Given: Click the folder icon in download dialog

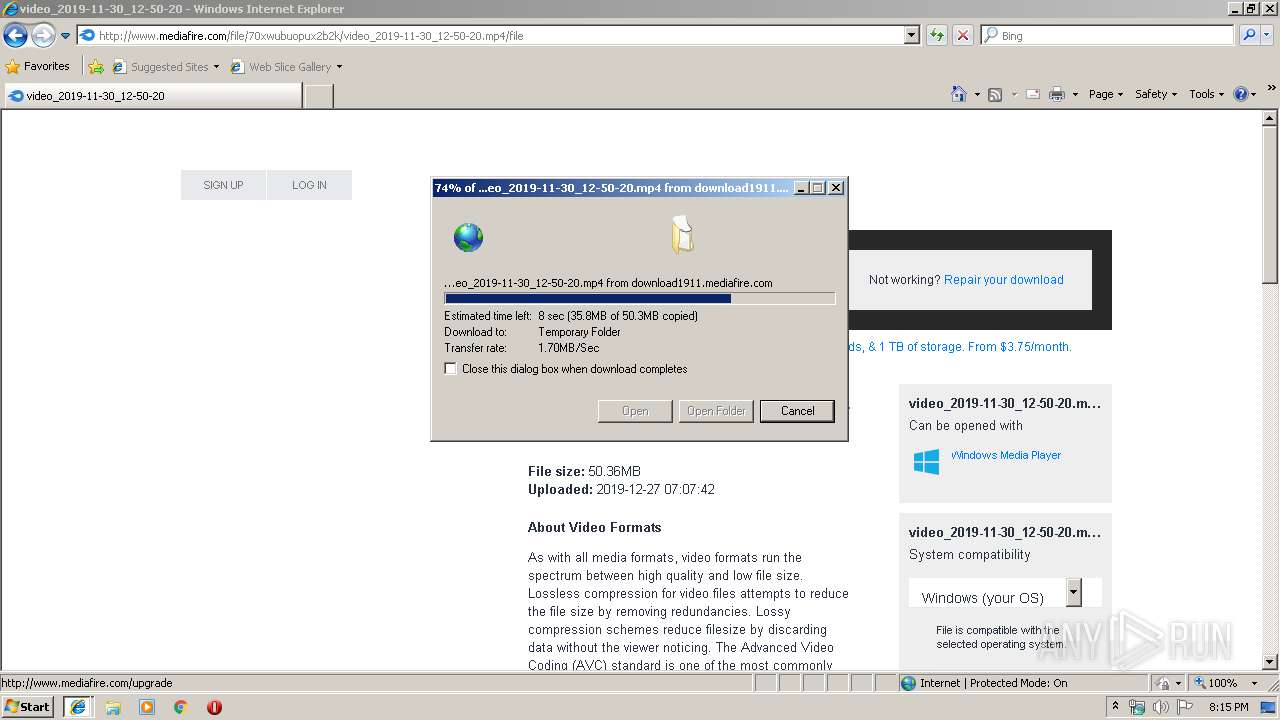Looking at the screenshot, I should pyautogui.click(x=682, y=235).
